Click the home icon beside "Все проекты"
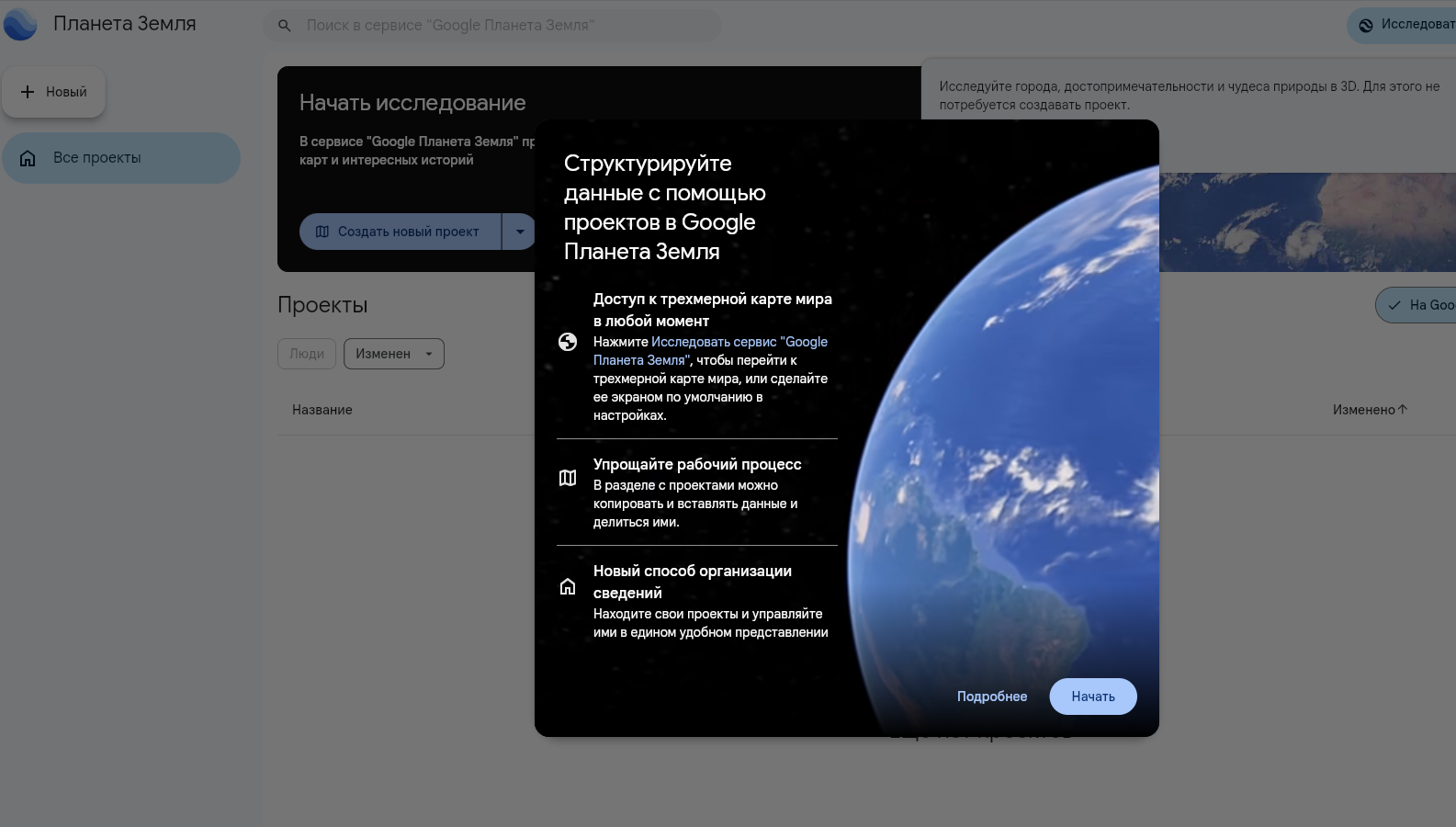Screen dimensions: 1456x827 [28, 158]
